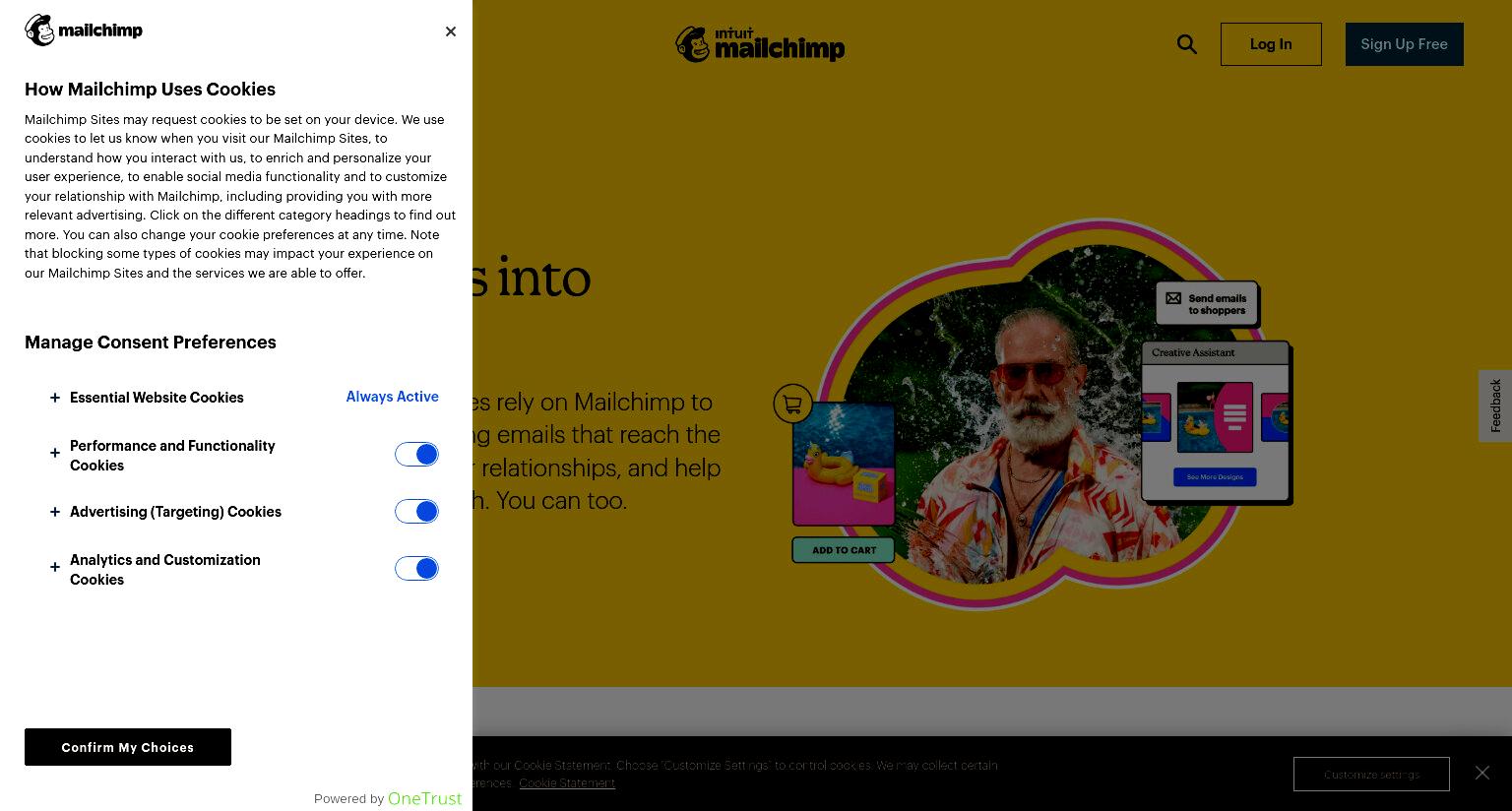Click the Log In button
The width and height of the screenshot is (1512, 811).
1271,44
